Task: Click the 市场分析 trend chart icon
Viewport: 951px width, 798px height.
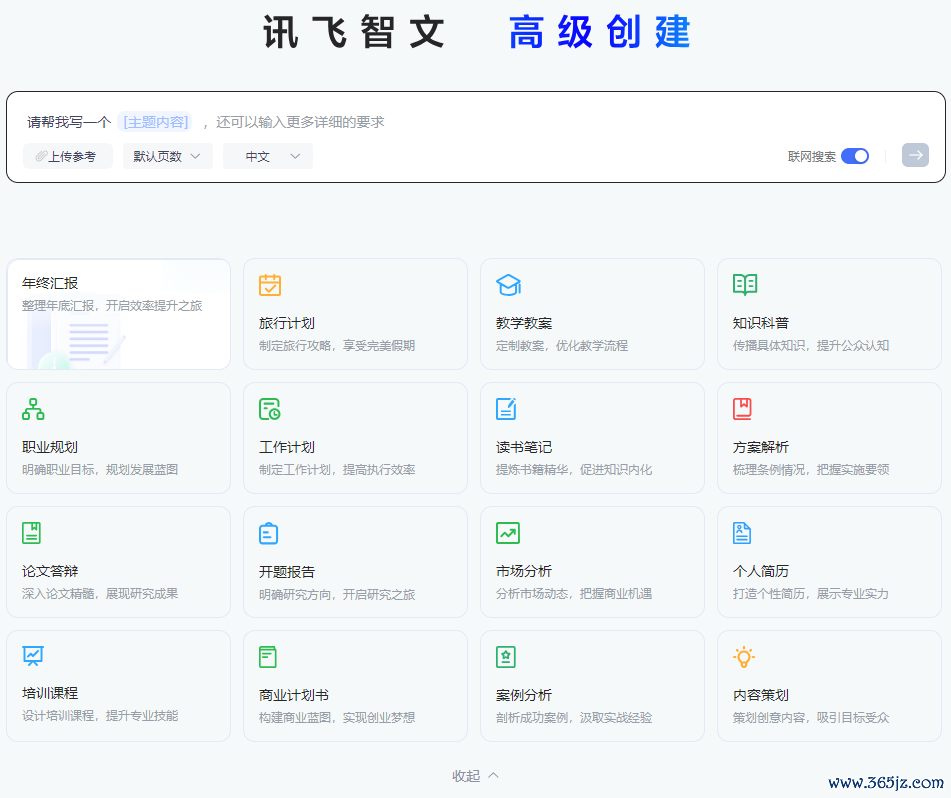Action: [508, 532]
